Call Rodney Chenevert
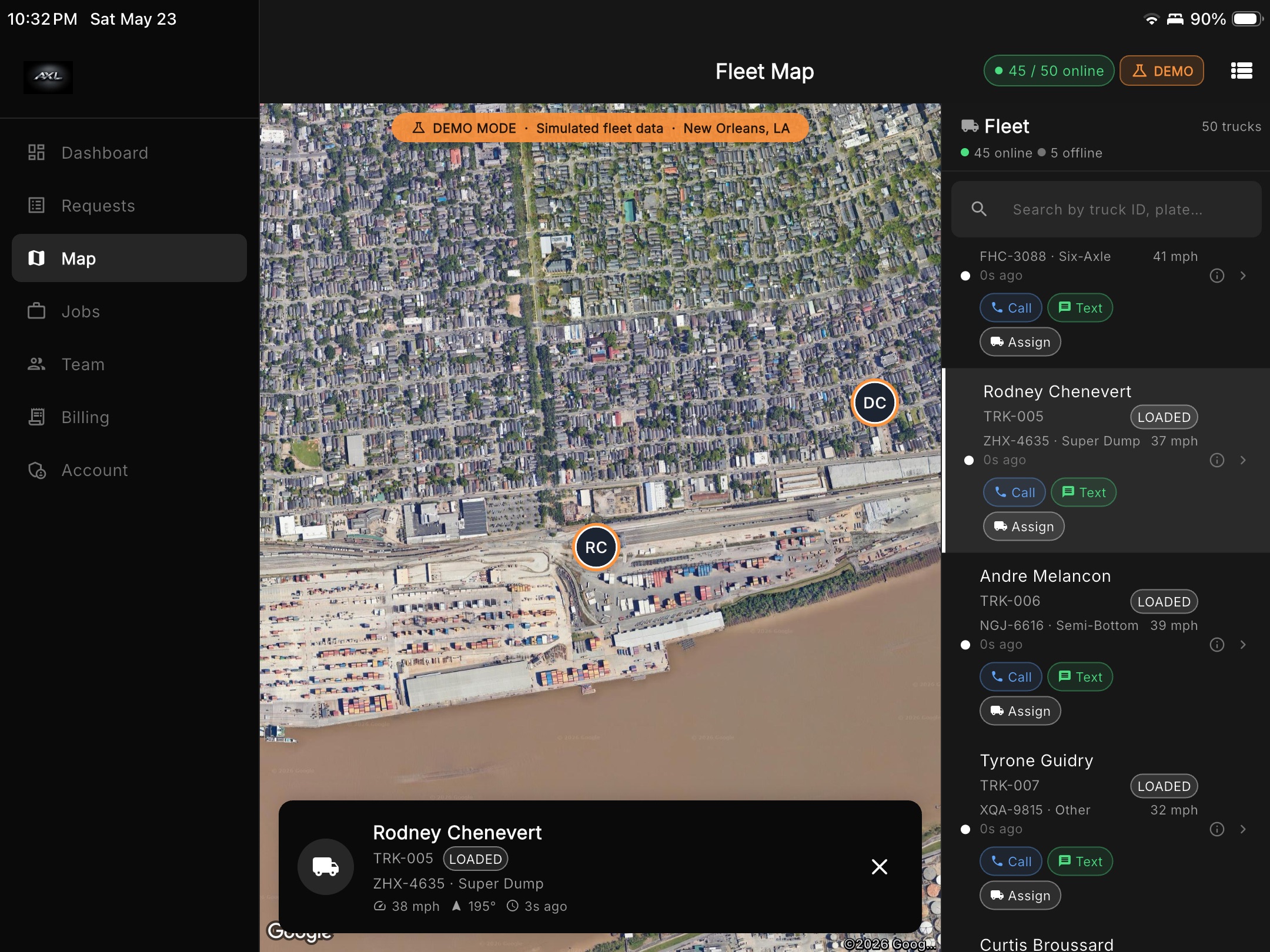The height and width of the screenshot is (952, 1270). click(1014, 492)
